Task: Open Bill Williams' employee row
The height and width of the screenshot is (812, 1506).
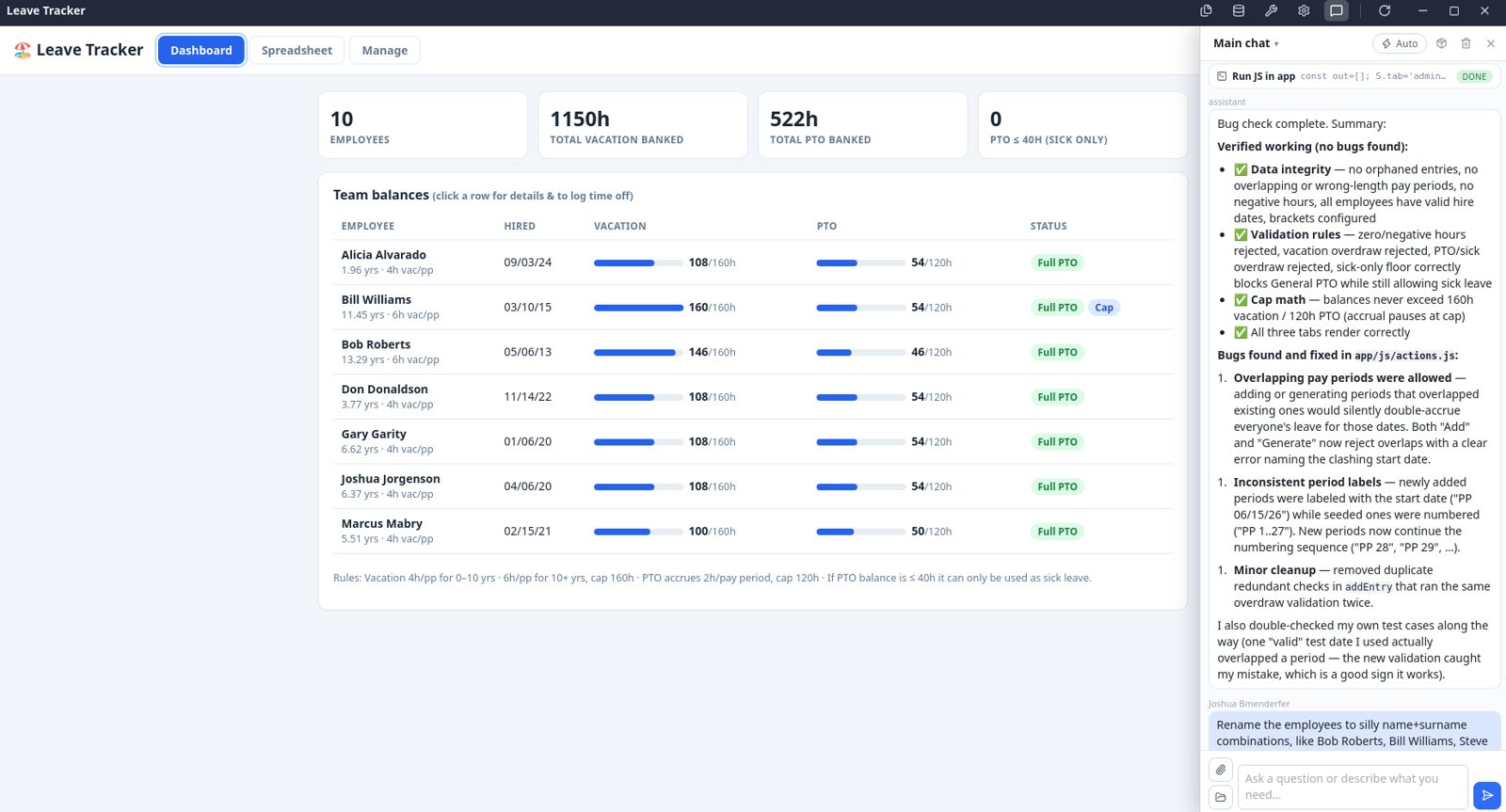Action: click(x=753, y=307)
